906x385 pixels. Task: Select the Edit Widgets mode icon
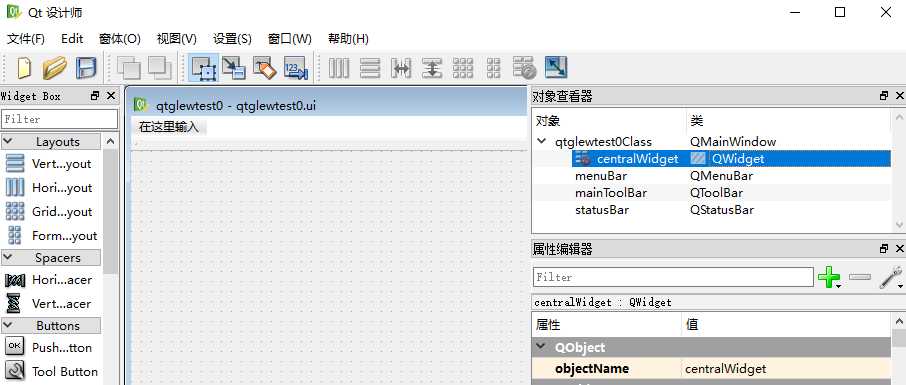203,68
